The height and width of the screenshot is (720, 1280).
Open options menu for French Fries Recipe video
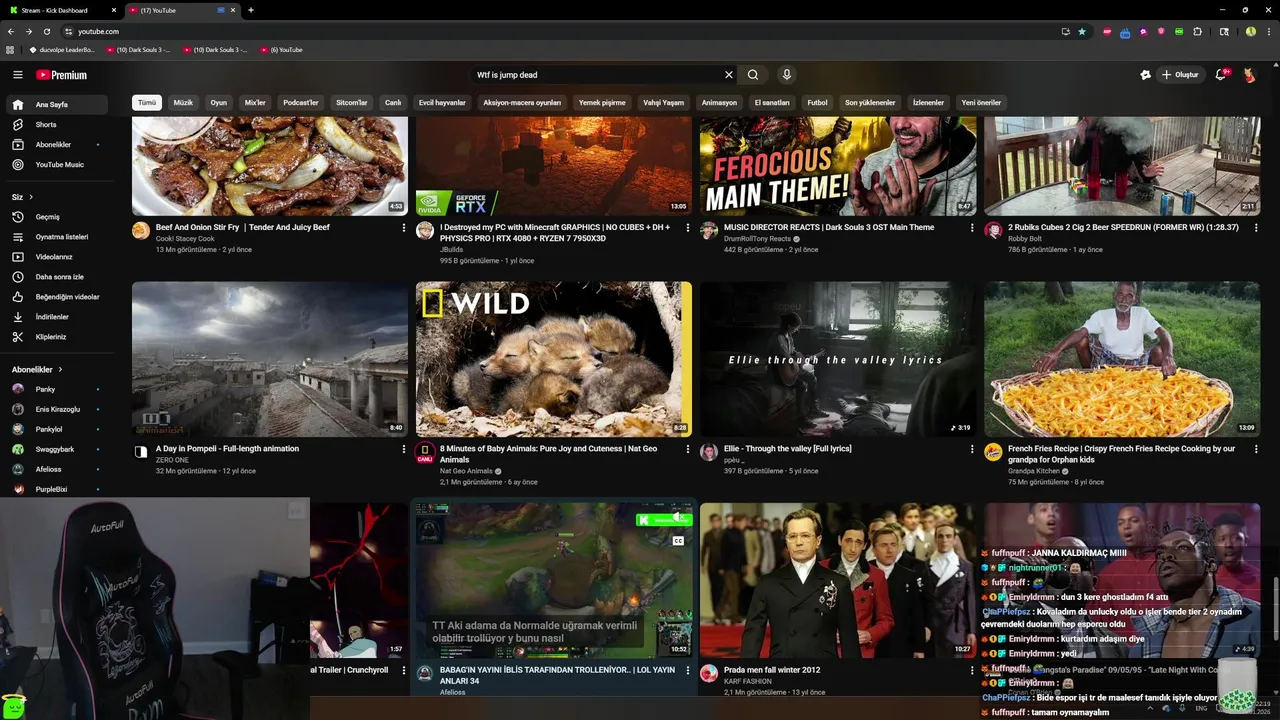coord(1256,449)
